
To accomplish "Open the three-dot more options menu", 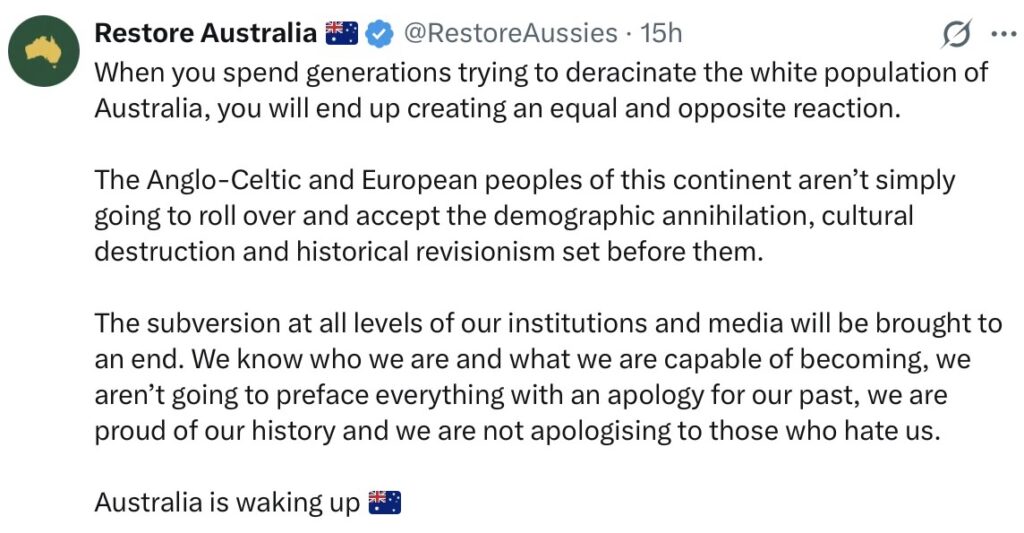I will pos(1002,34).
